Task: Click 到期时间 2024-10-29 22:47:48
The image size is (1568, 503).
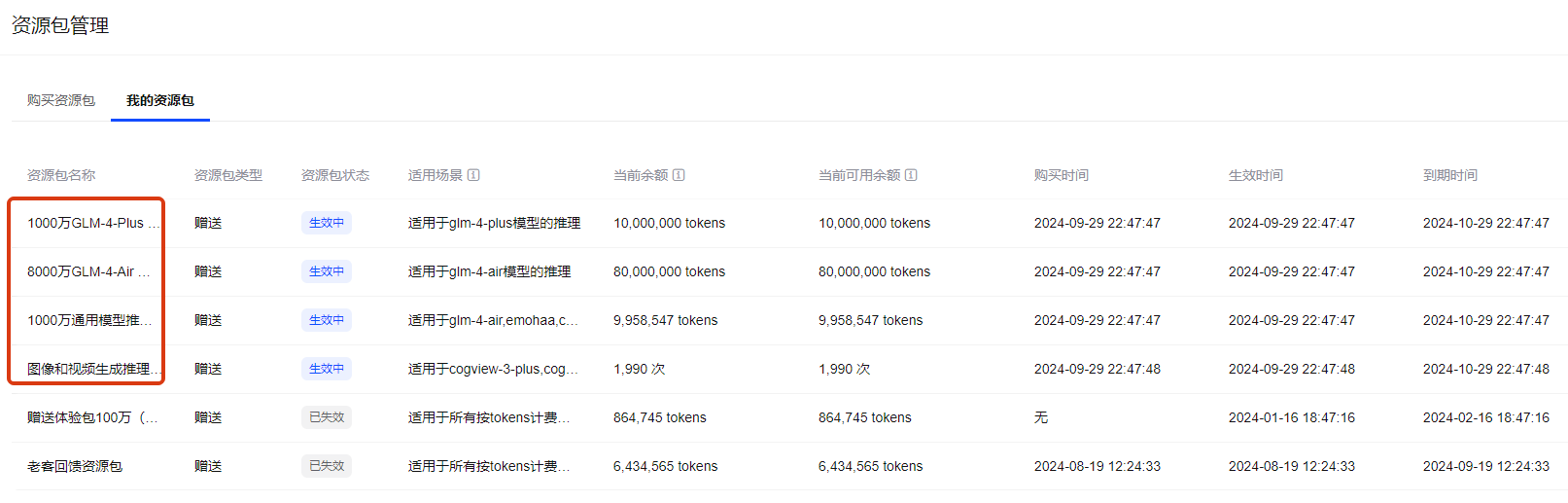Action: point(1486,369)
